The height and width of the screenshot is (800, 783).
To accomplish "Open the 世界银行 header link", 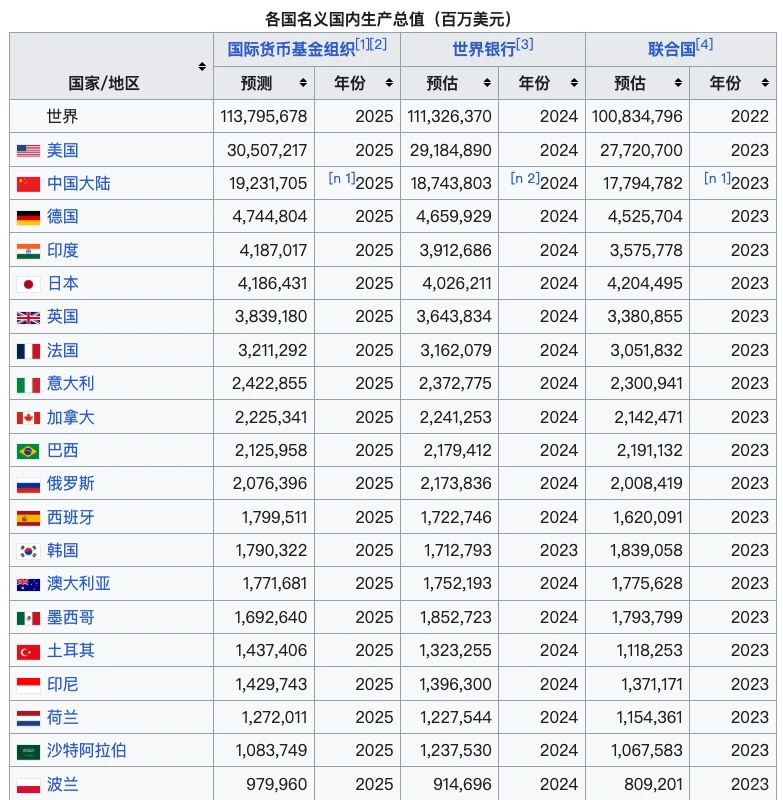I will point(484,49).
